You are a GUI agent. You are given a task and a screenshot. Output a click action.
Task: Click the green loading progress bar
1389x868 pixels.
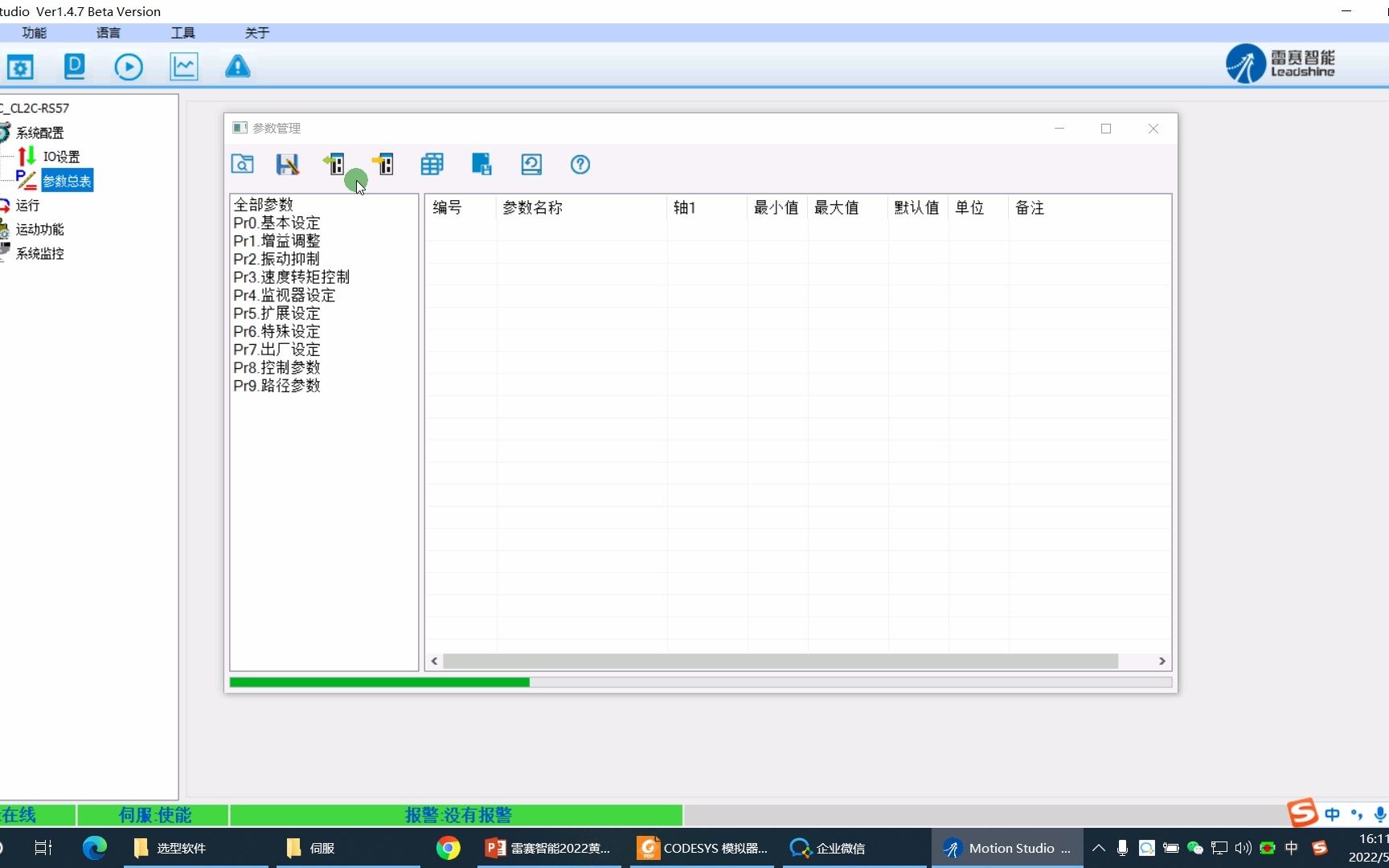[x=379, y=682]
